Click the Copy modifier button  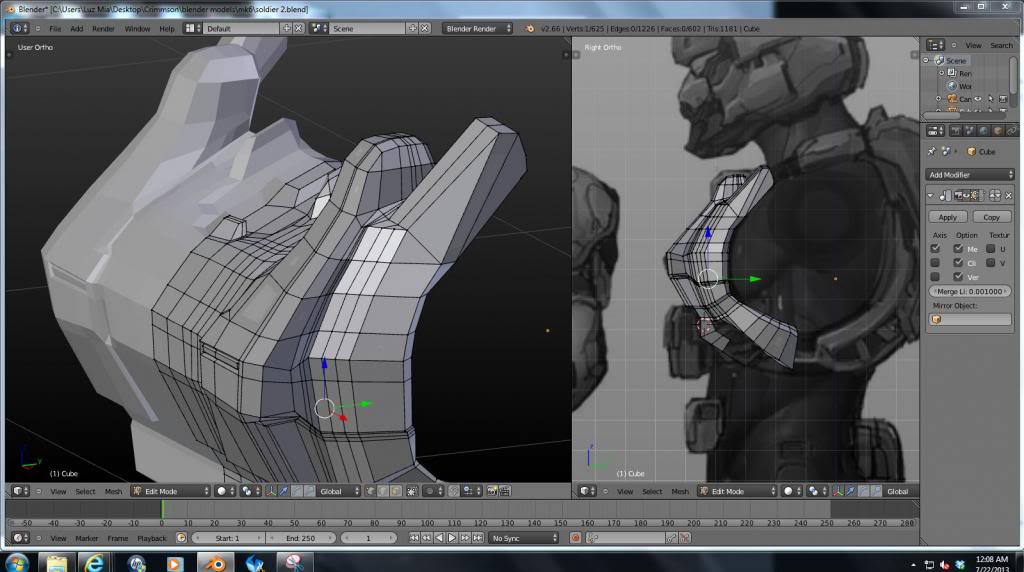991,217
